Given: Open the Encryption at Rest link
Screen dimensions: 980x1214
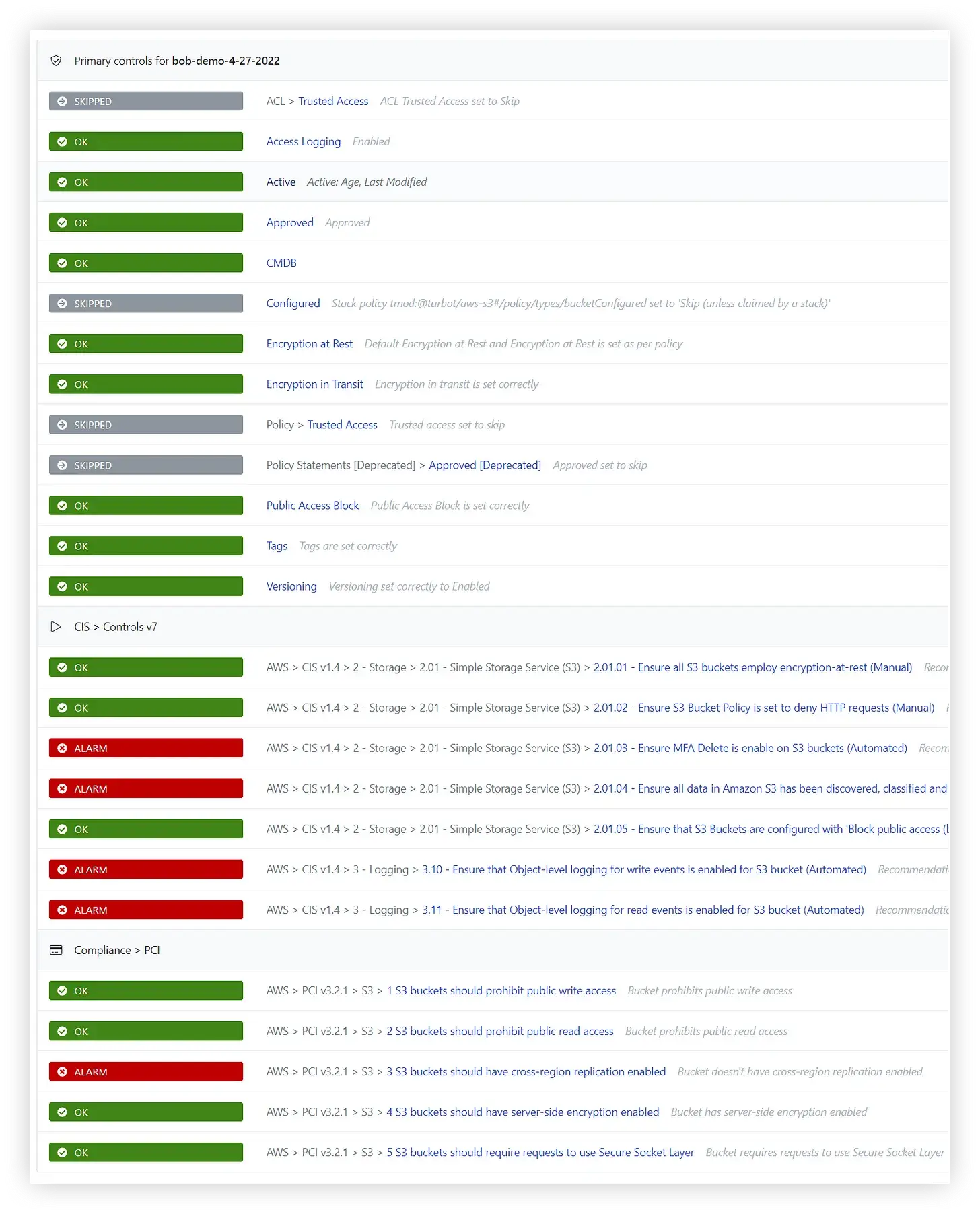Looking at the screenshot, I should pyautogui.click(x=310, y=343).
